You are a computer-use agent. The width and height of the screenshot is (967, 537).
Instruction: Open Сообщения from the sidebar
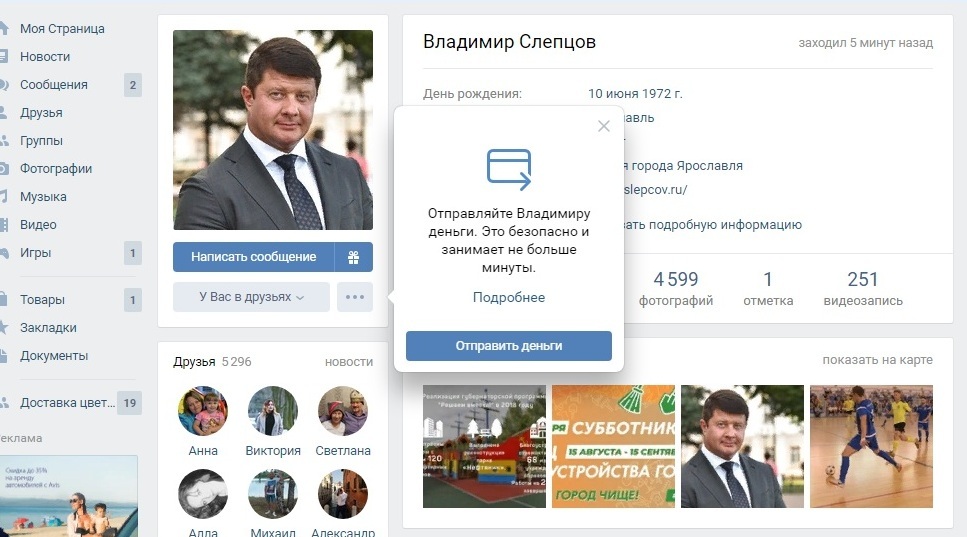tap(54, 84)
